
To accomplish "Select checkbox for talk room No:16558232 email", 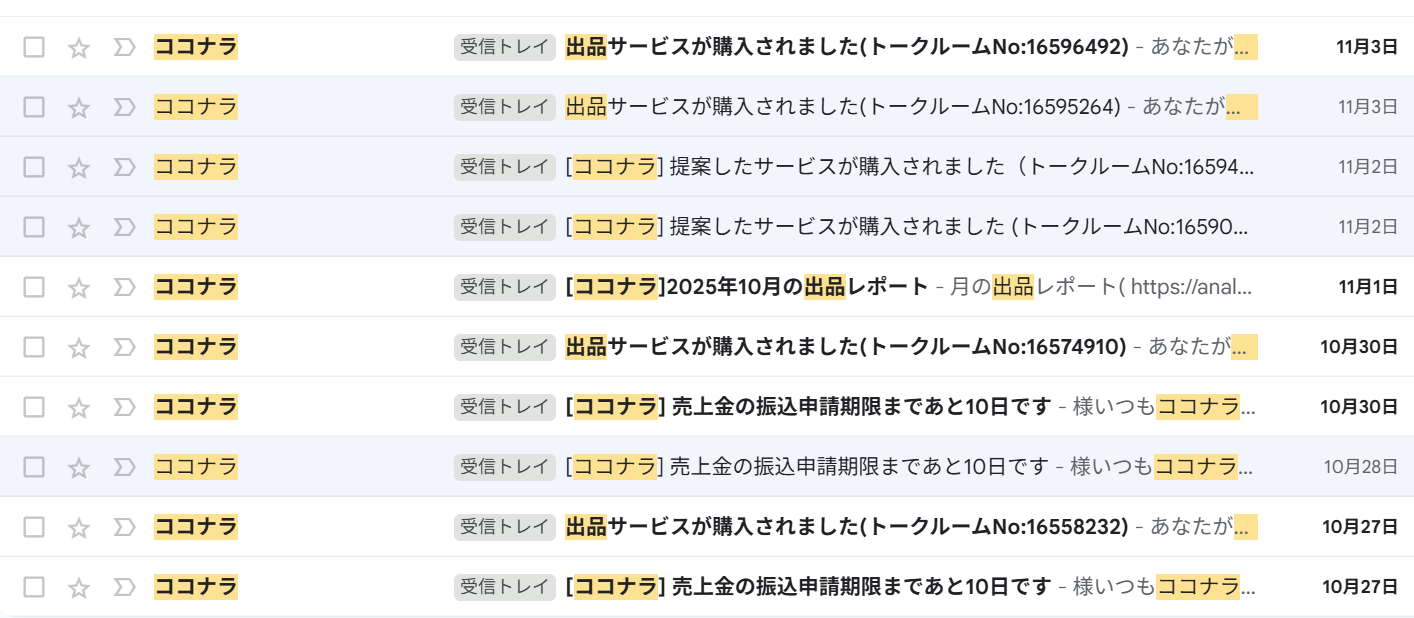I will pyautogui.click(x=34, y=527).
